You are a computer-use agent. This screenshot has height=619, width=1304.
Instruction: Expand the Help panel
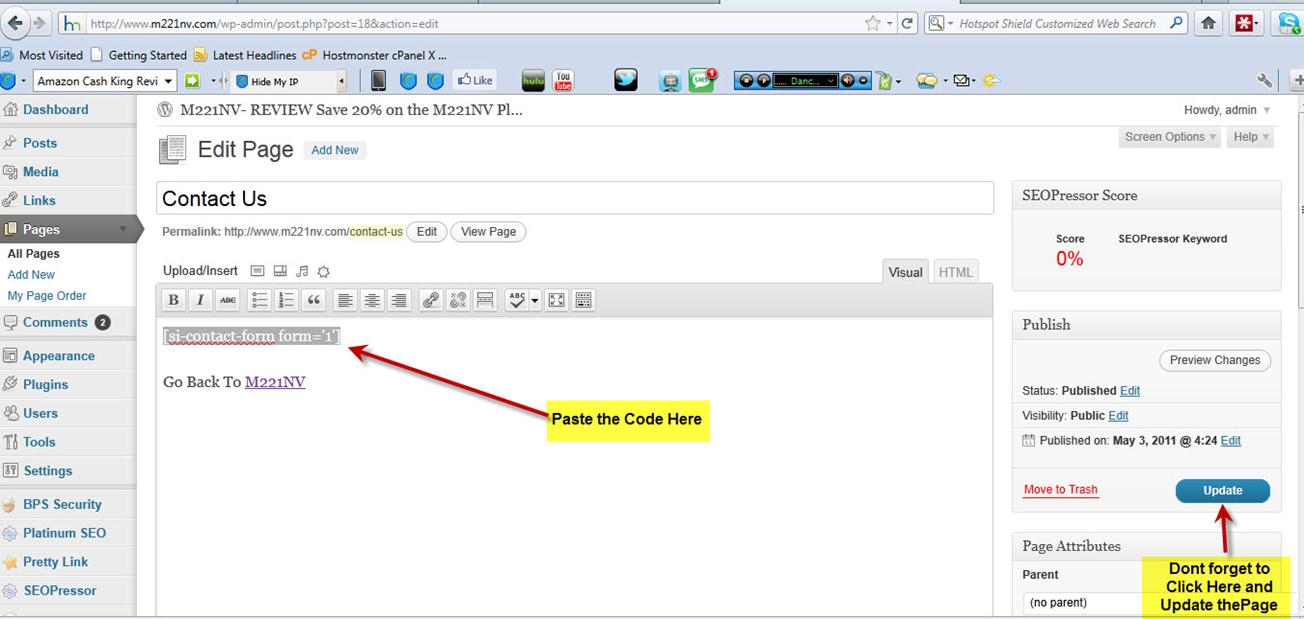1251,137
